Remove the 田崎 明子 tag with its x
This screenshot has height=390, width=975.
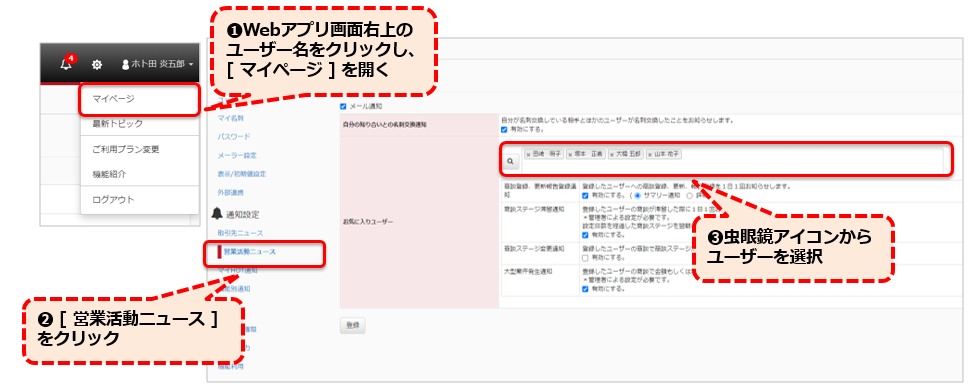point(529,154)
